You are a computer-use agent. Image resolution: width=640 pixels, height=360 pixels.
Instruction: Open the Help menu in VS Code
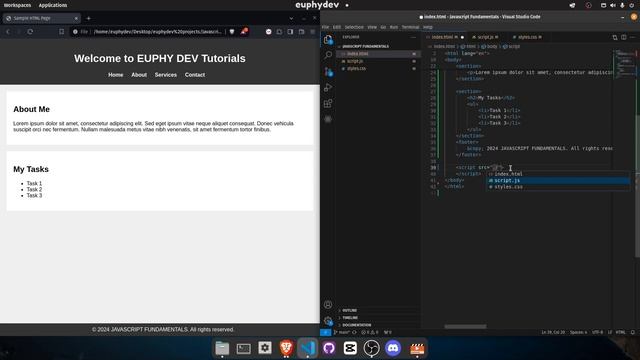(427, 27)
